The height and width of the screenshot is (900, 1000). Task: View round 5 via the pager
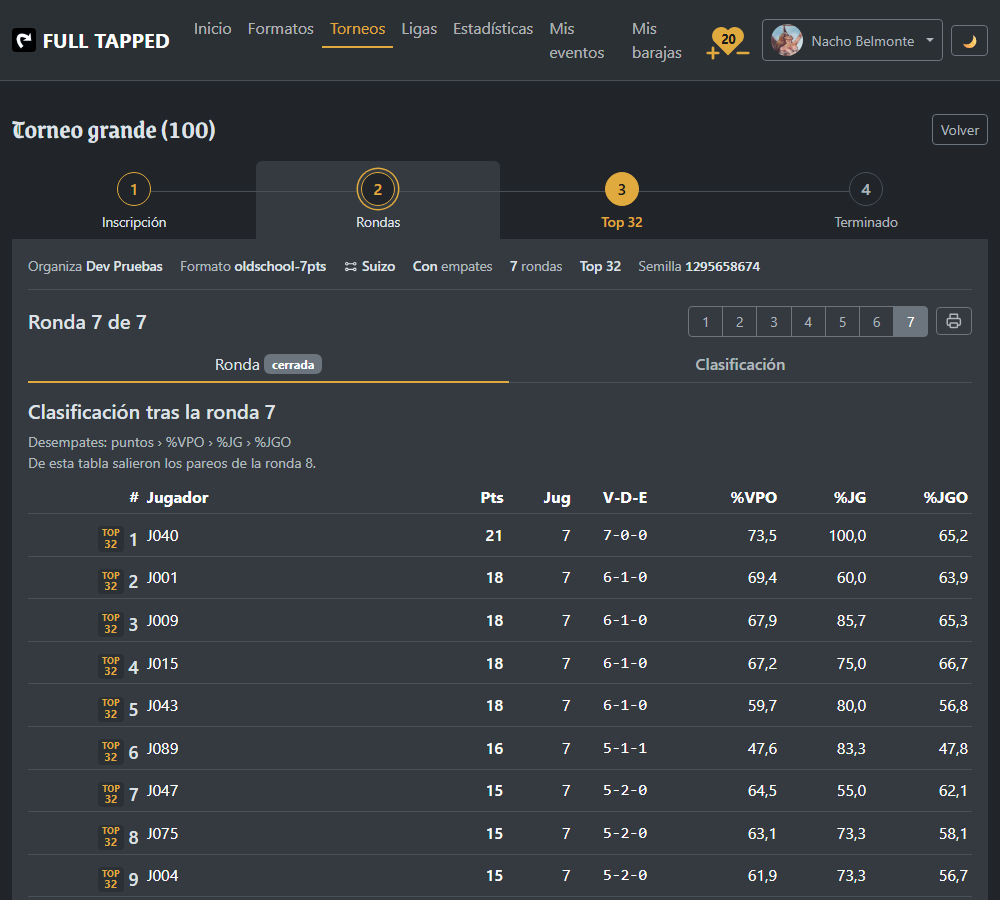[x=842, y=321]
